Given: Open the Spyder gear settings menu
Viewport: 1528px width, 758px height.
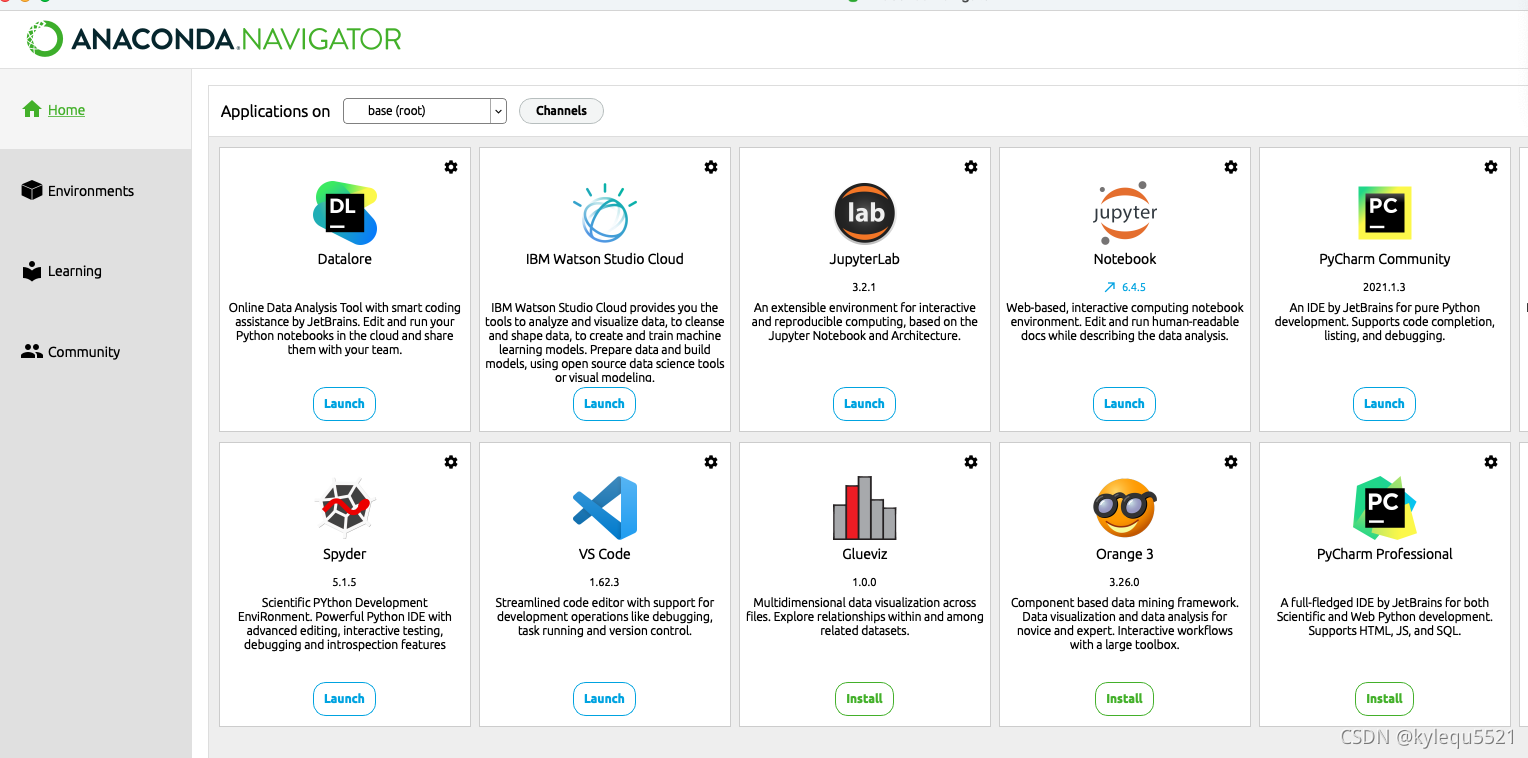Looking at the screenshot, I should click(x=451, y=462).
